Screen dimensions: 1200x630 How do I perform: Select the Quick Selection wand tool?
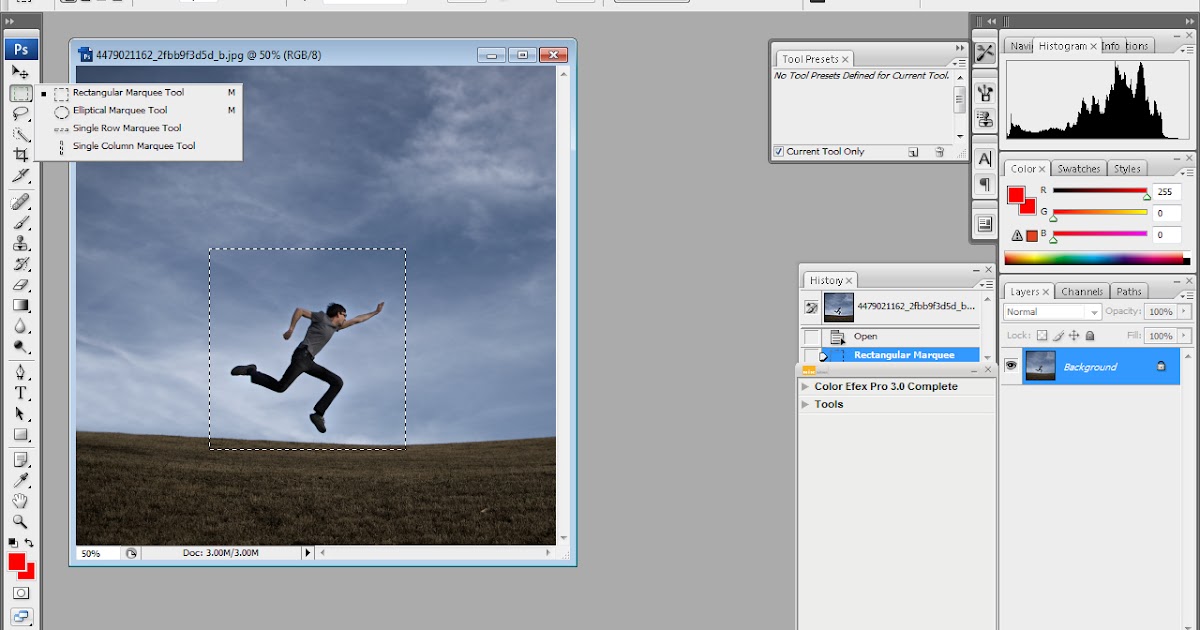tap(21, 134)
